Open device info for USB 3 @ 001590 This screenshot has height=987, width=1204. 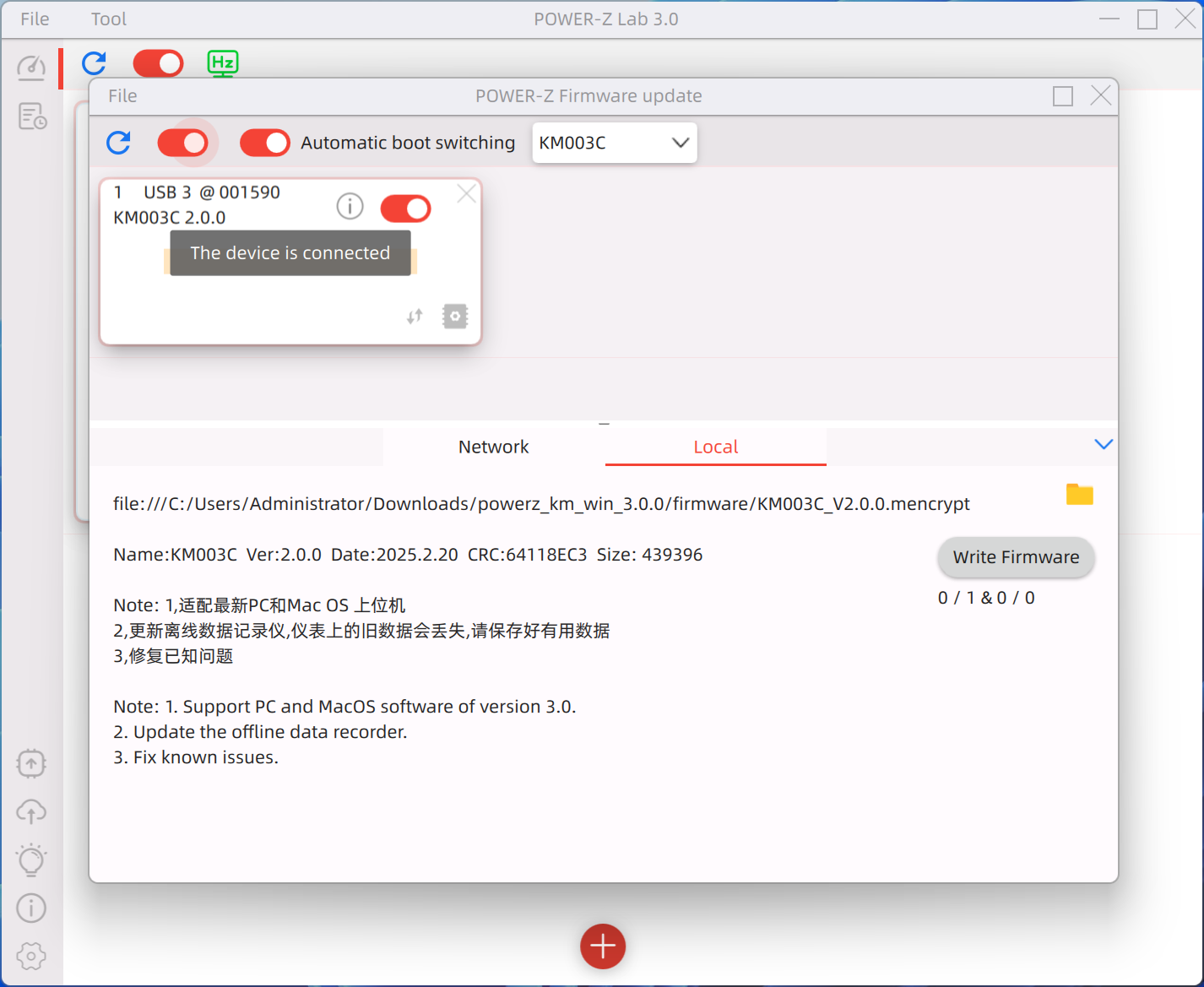(350, 205)
